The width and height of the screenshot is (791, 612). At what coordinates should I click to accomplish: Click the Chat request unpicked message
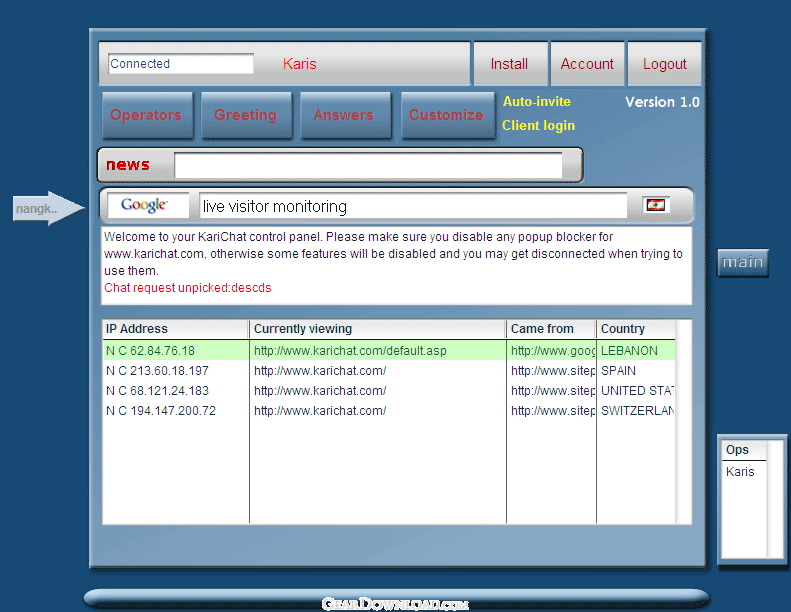pyautogui.click(x=188, y=288)
